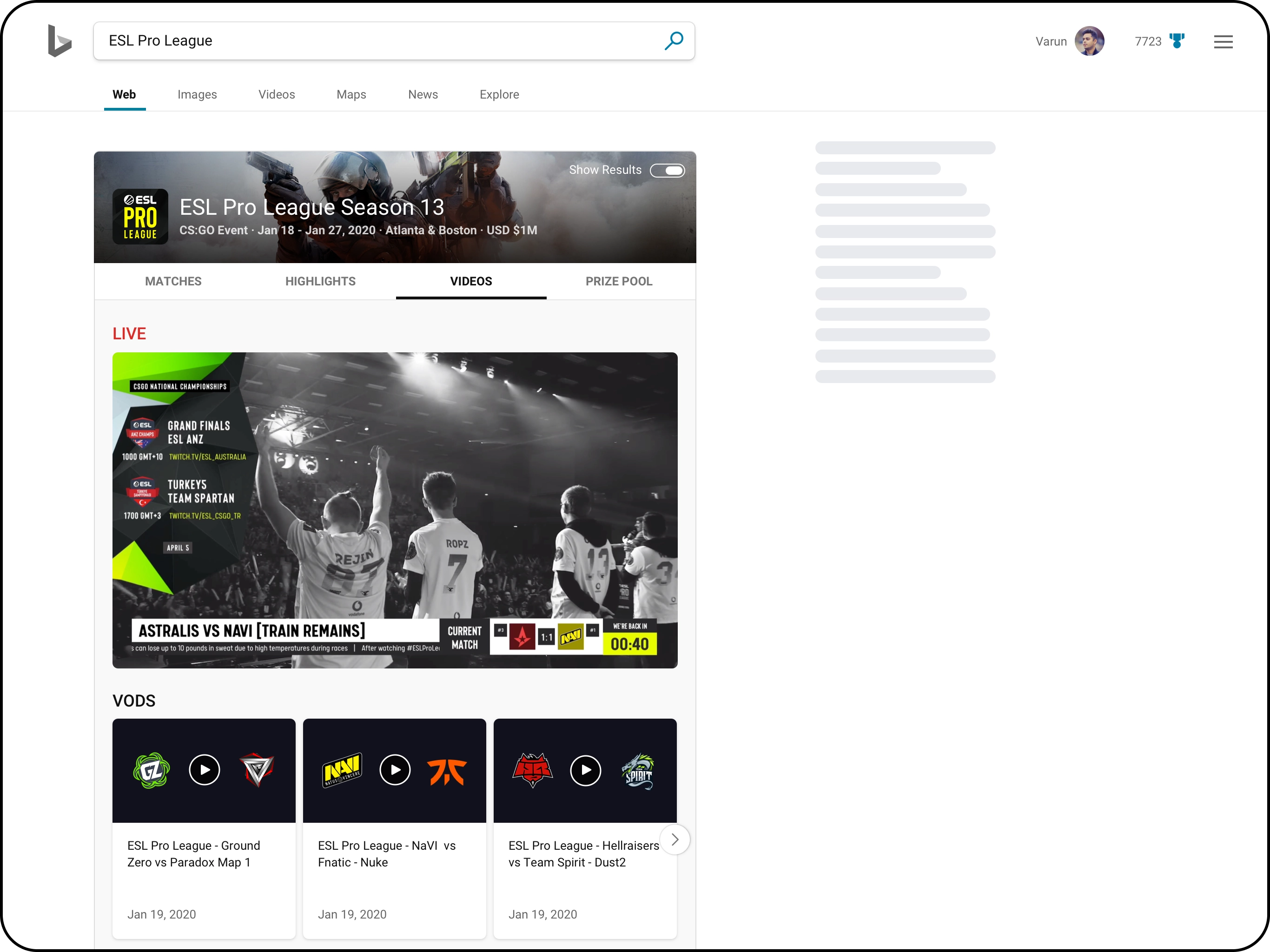Click the ESL Pro League Season 13 heading

(x=312, y=207)
